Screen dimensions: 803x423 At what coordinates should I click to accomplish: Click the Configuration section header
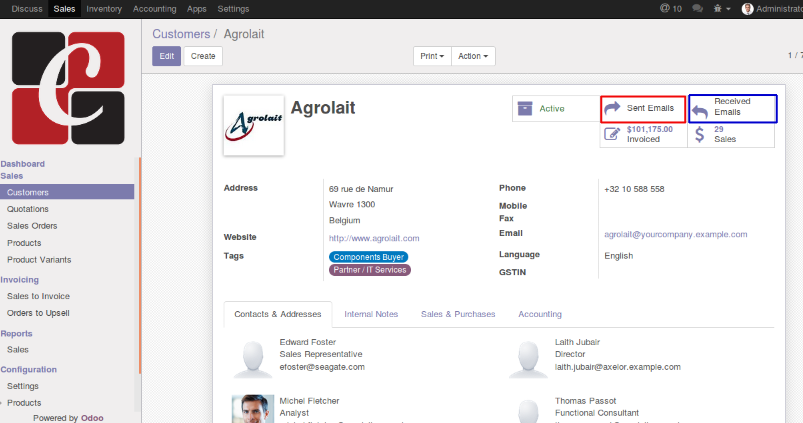(29, 369)
